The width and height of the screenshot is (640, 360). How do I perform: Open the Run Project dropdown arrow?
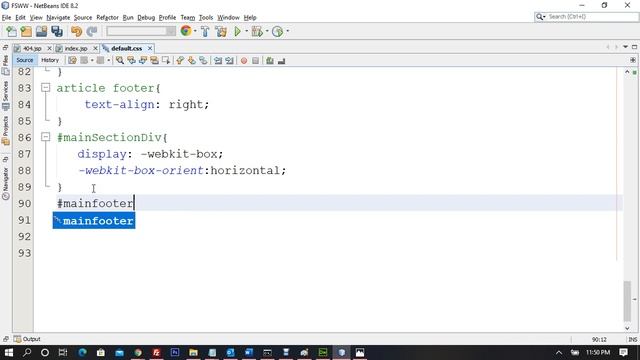247,31
